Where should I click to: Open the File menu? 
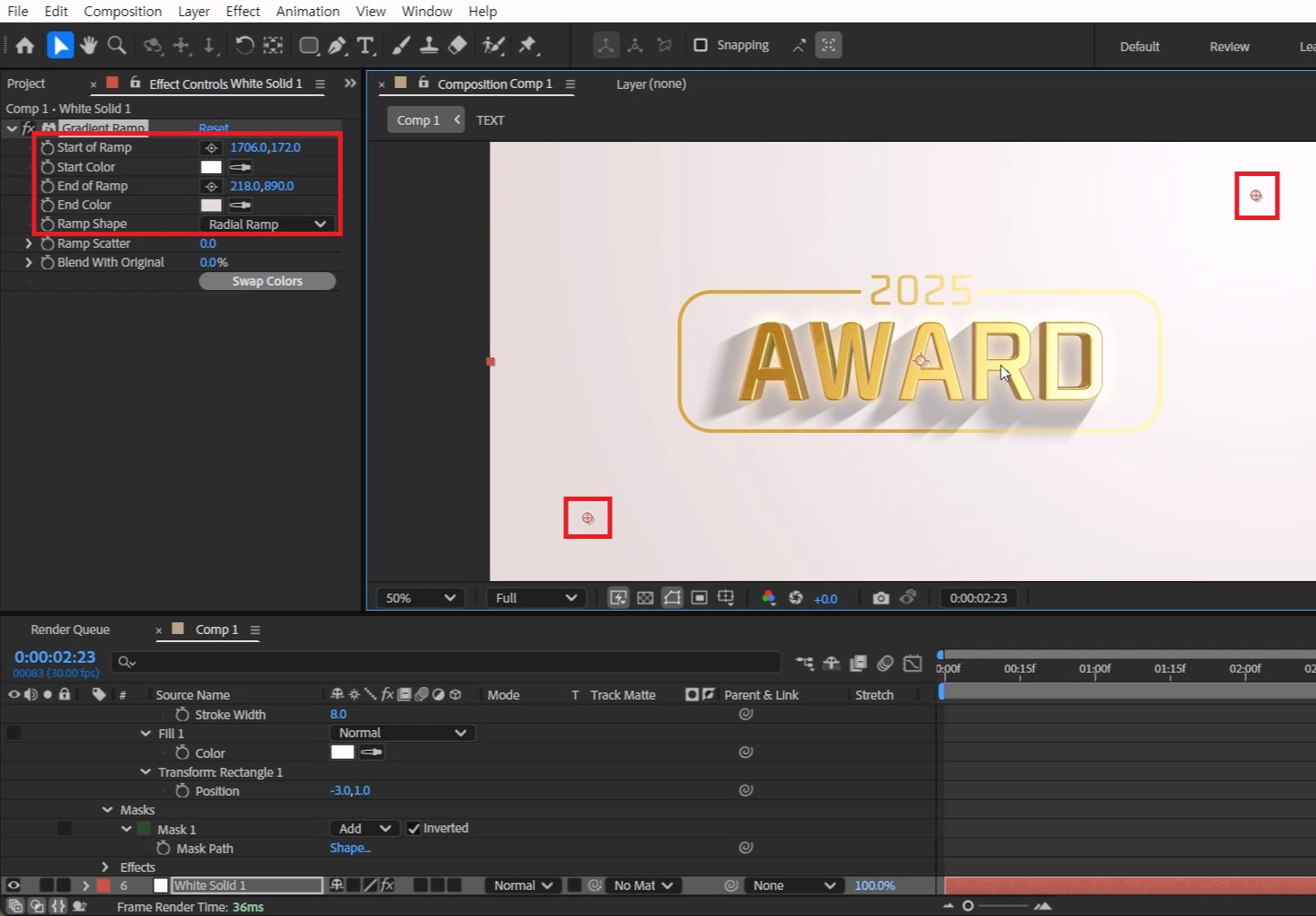(x=18, y=11)
